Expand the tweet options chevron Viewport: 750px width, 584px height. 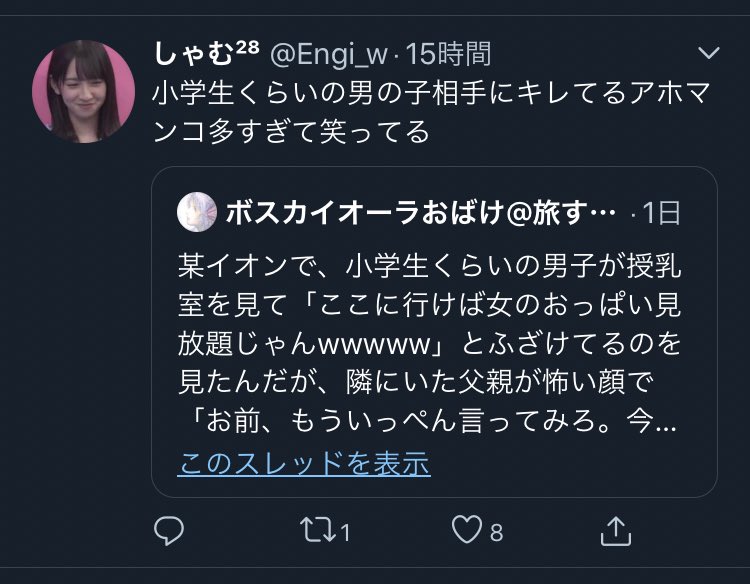[x=709, y=53]
